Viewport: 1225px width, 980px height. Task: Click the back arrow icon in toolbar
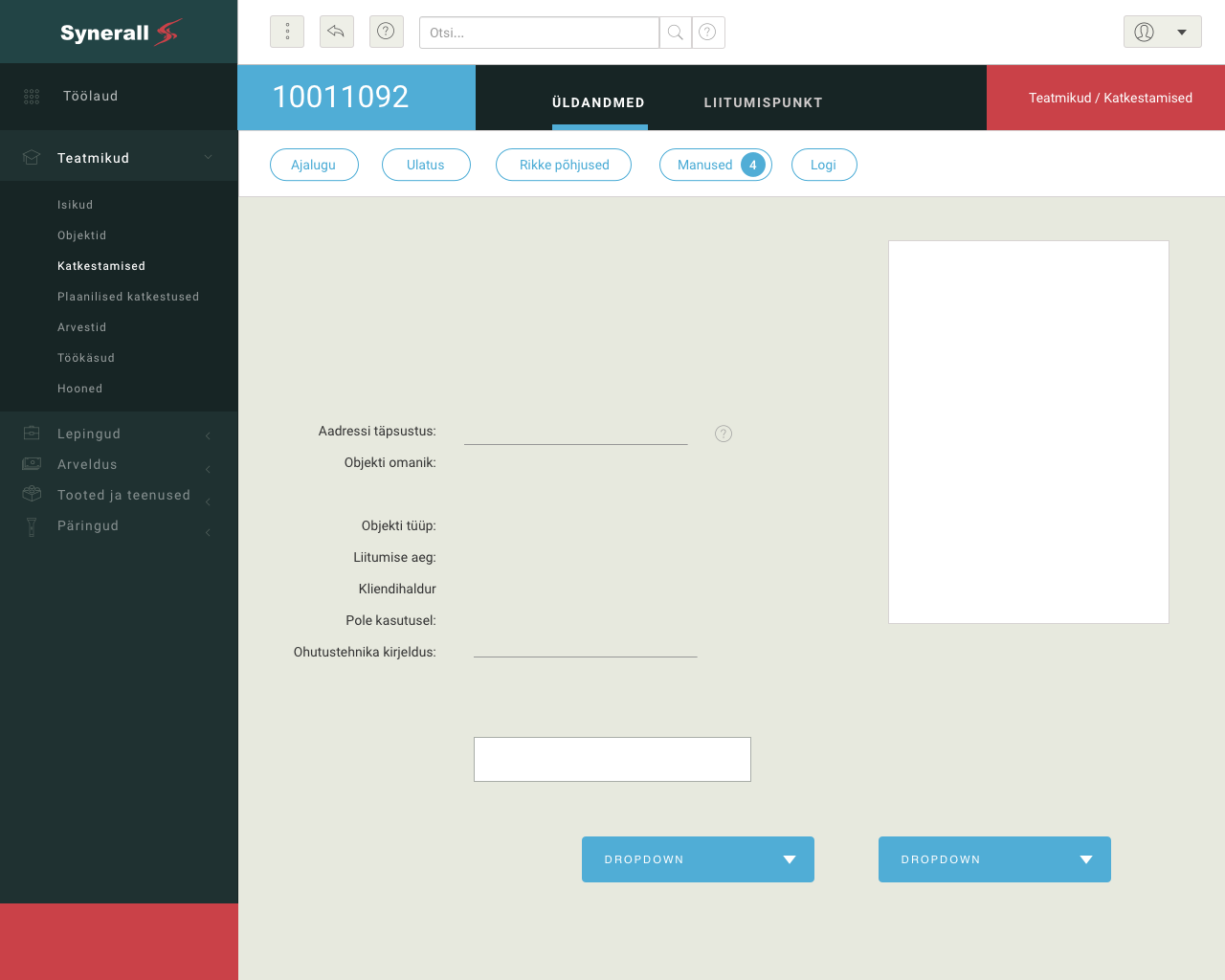point(336,33)
